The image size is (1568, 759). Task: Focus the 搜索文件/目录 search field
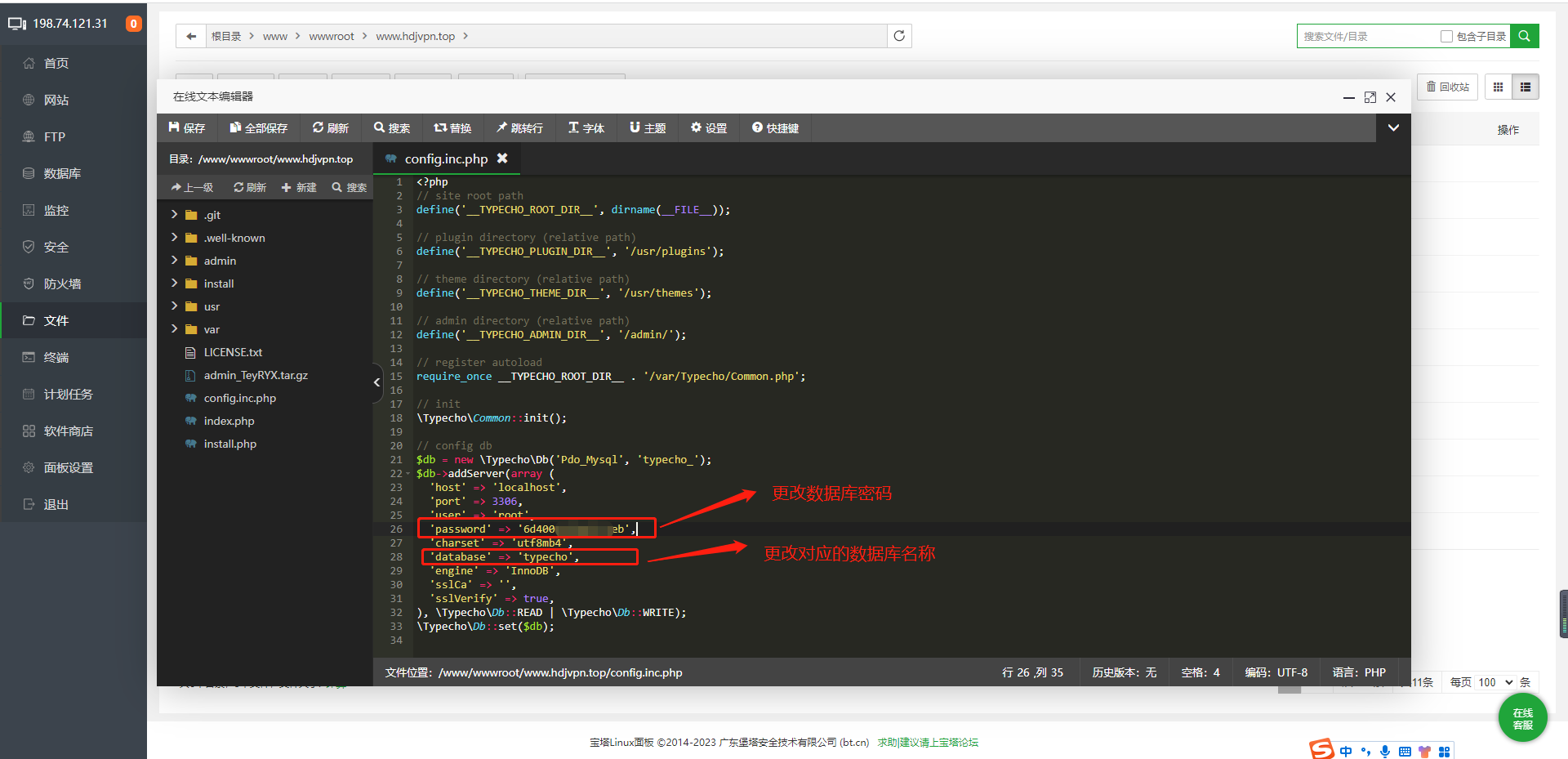coord(1367,36)
